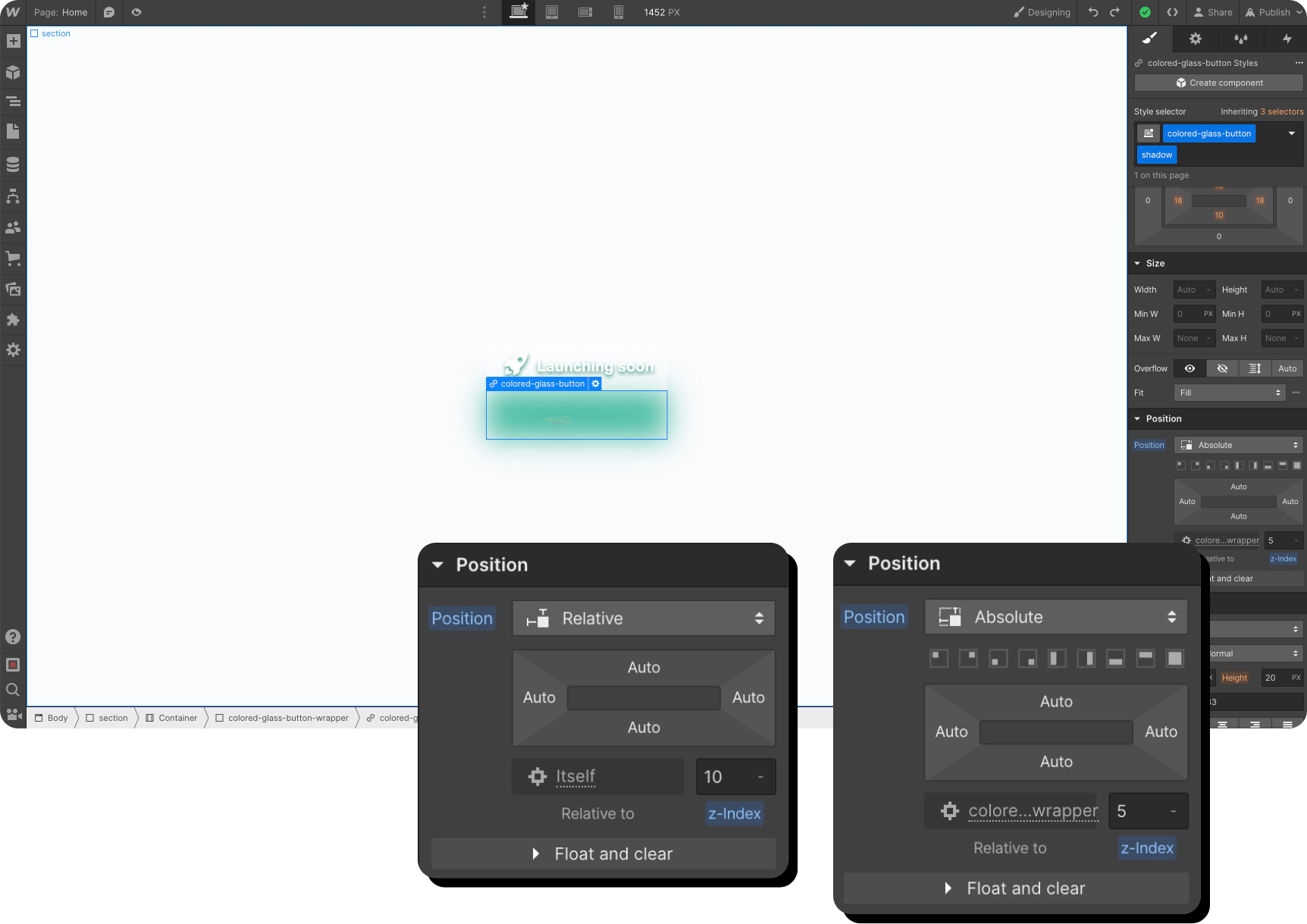
Task: Open the CMS Collections panel
Action: coord(13,164)
